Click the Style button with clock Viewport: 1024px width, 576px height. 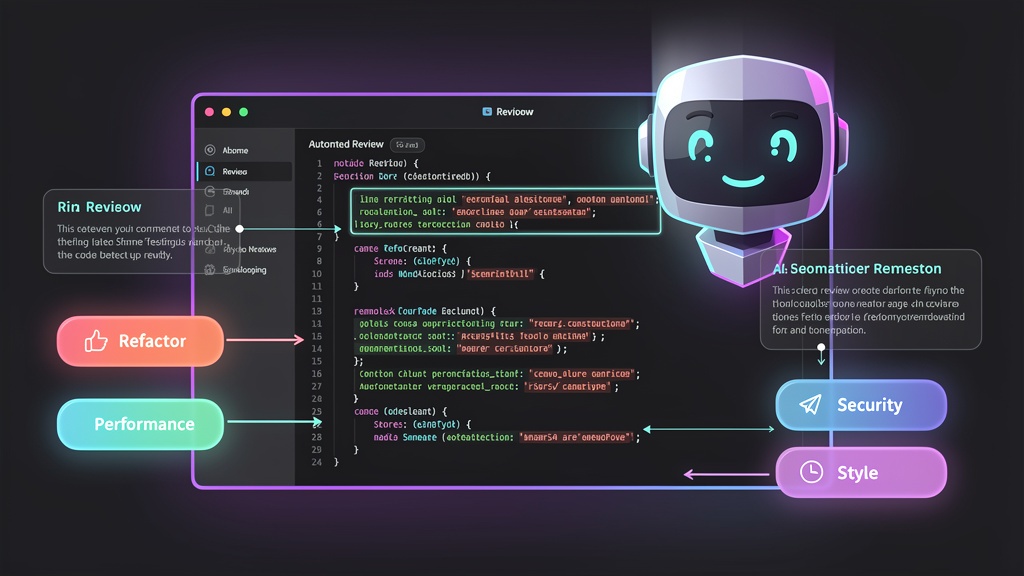click(861, 472)
